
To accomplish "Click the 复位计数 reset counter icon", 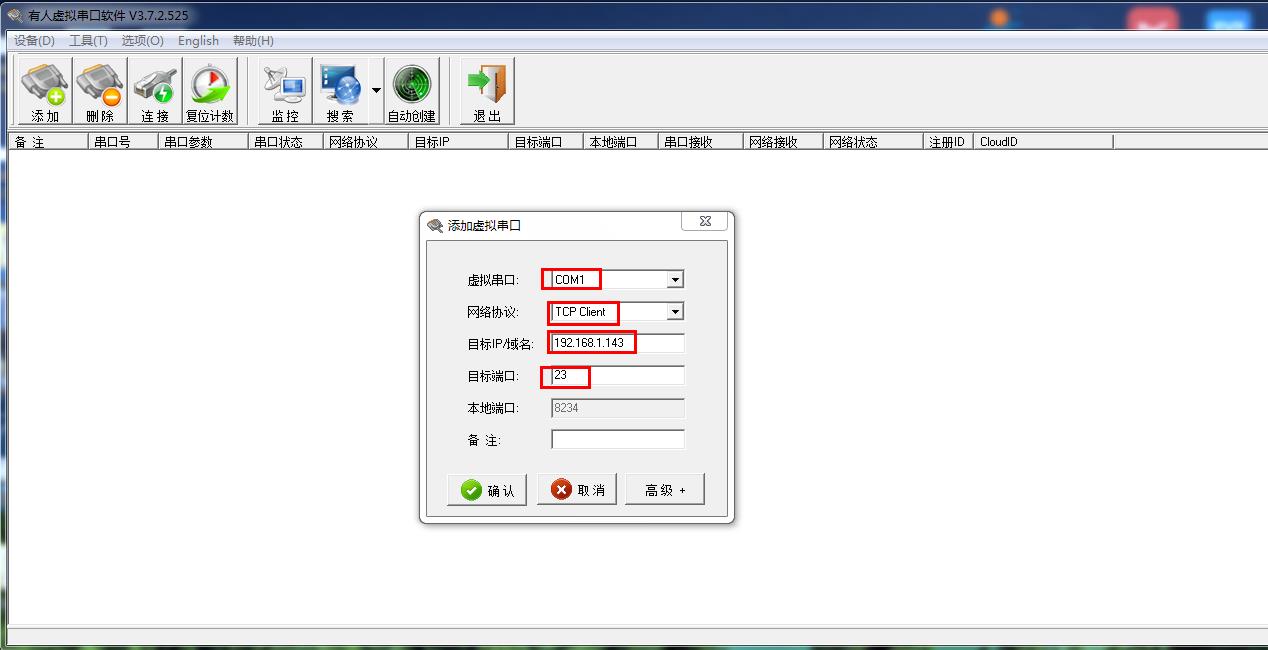I will tap(210, 92).
